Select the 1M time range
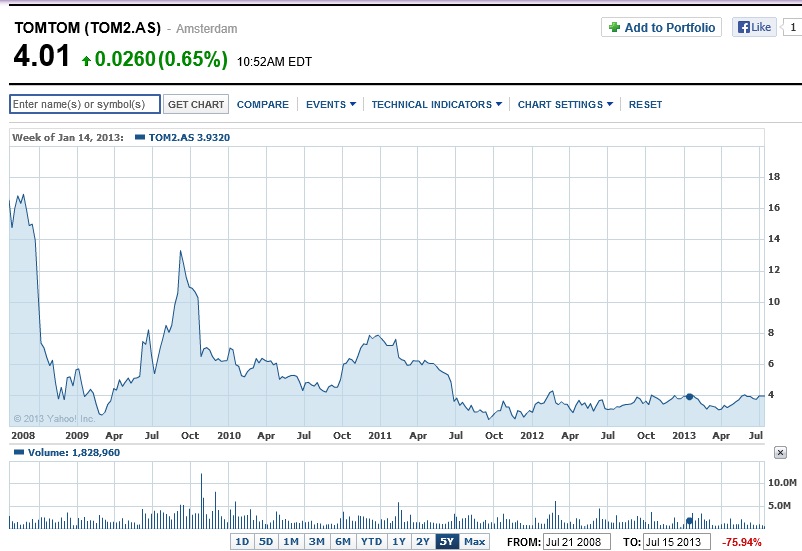 pos(291,541)
